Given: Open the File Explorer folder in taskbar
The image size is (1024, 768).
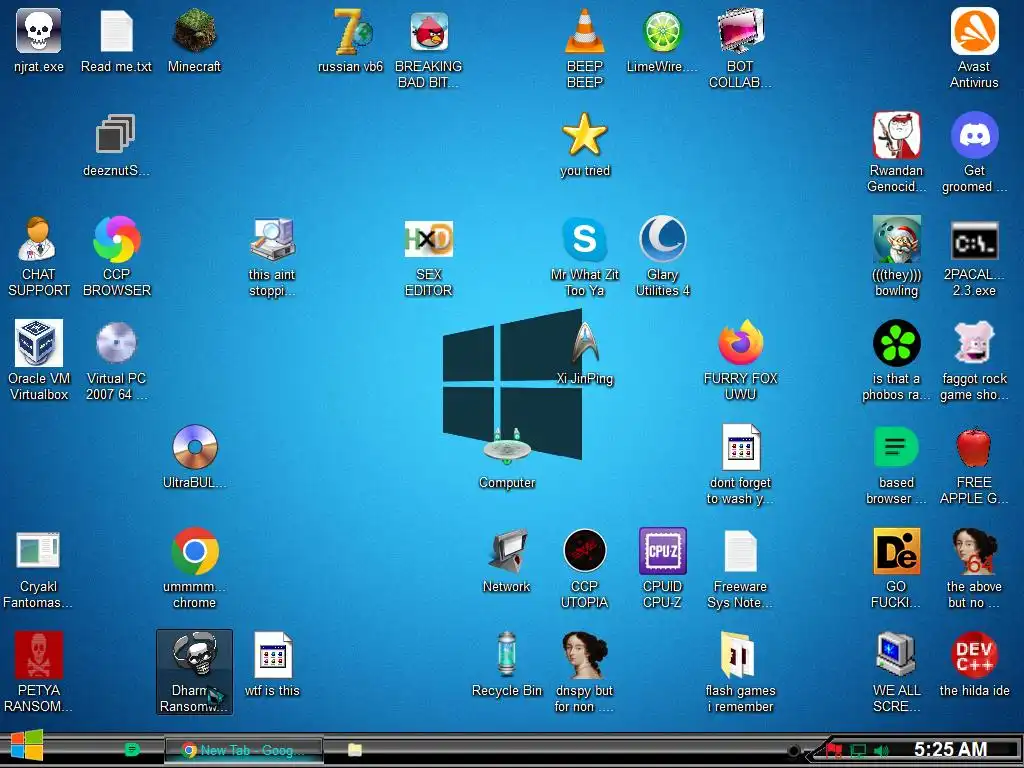Looking at the screenshot, I should pyautogui.click(x=355, y=750).
